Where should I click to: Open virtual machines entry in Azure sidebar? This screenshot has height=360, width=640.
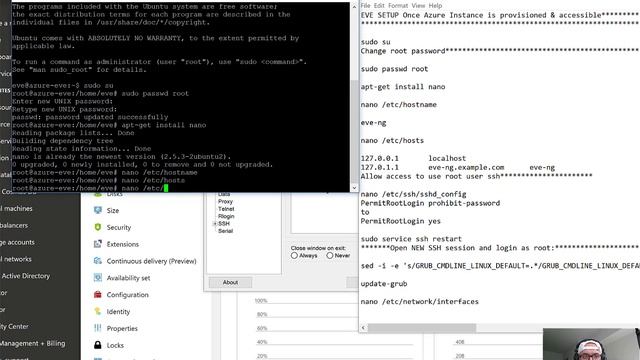pos(16,209)
